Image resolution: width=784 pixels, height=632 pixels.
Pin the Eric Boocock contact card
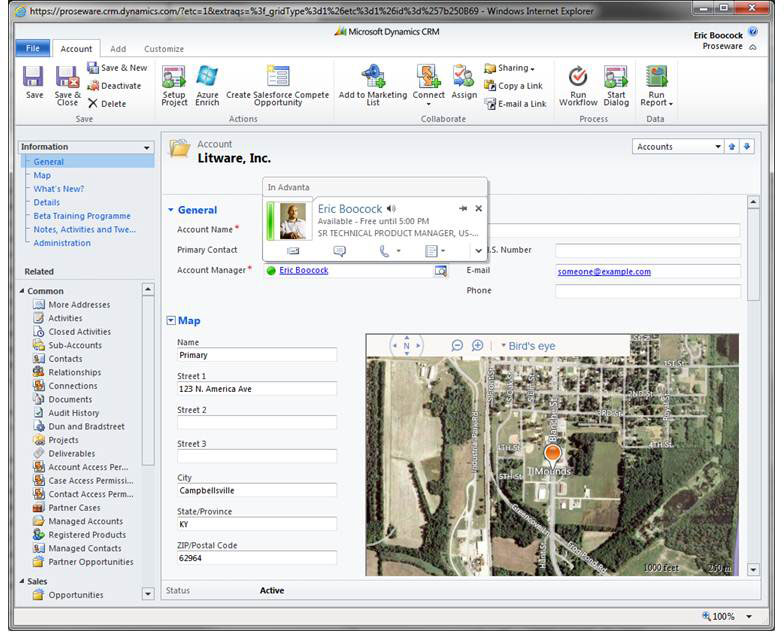pos(463,208)
